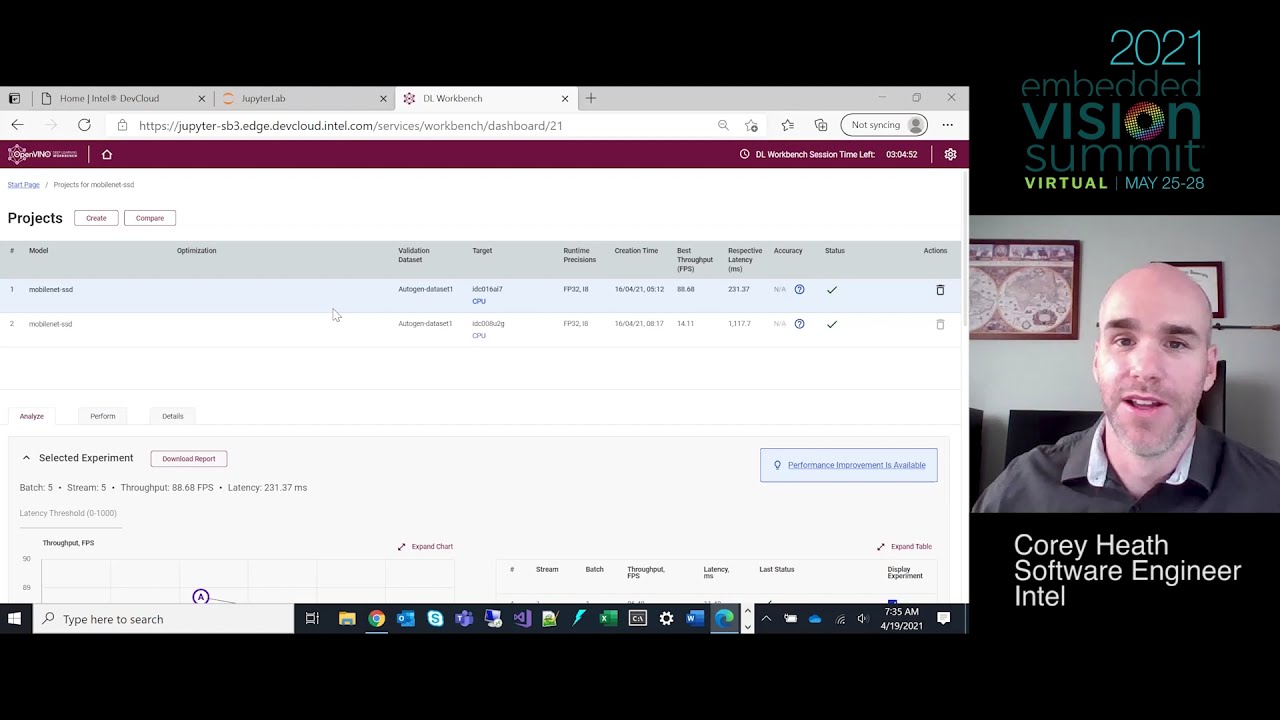The width and height of the screenshot is (1280, 720).
Task: Refresh the browser page
Action: click(84, 125)
